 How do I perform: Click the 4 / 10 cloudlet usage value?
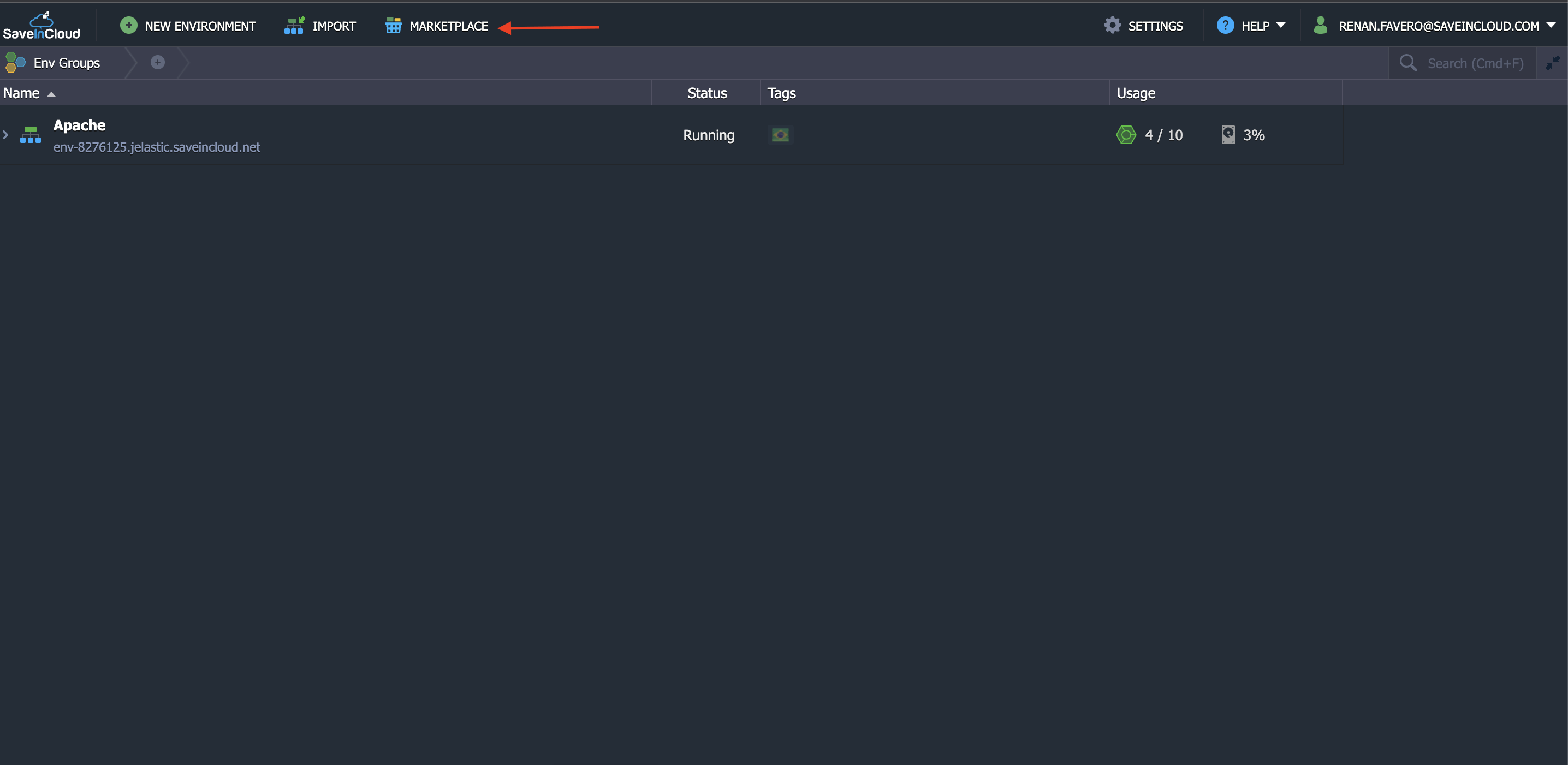1164,135
